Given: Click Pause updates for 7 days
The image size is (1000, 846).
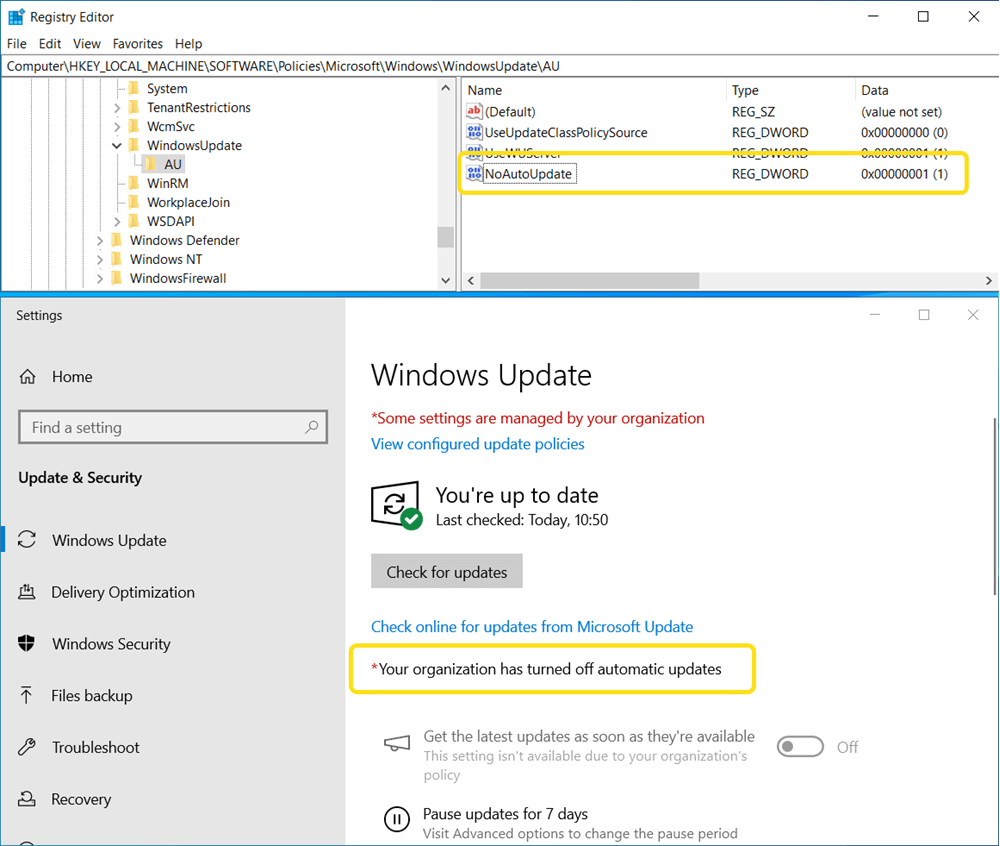Looking at the screenshot, I should [505, 814].
